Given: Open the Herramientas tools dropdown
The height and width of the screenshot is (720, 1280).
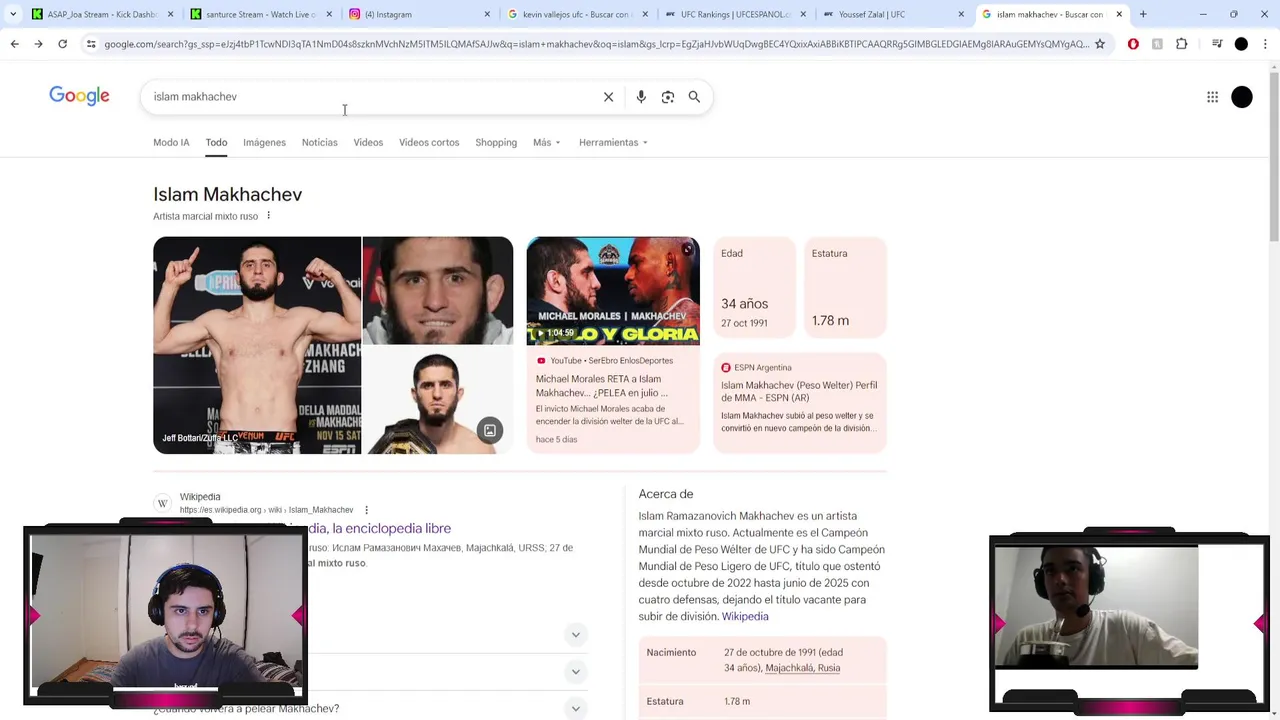Looking at the screenshot, I should 613,142.
